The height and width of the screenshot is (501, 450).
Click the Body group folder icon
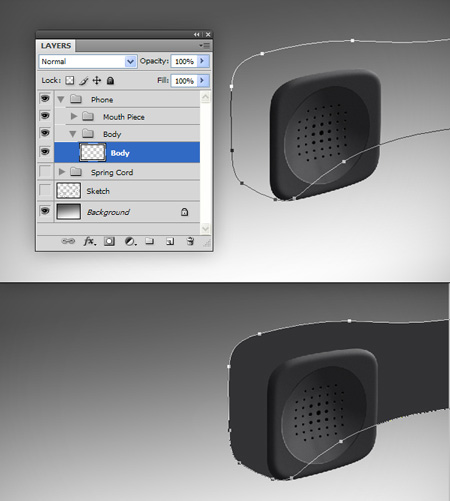pos(88,134)
